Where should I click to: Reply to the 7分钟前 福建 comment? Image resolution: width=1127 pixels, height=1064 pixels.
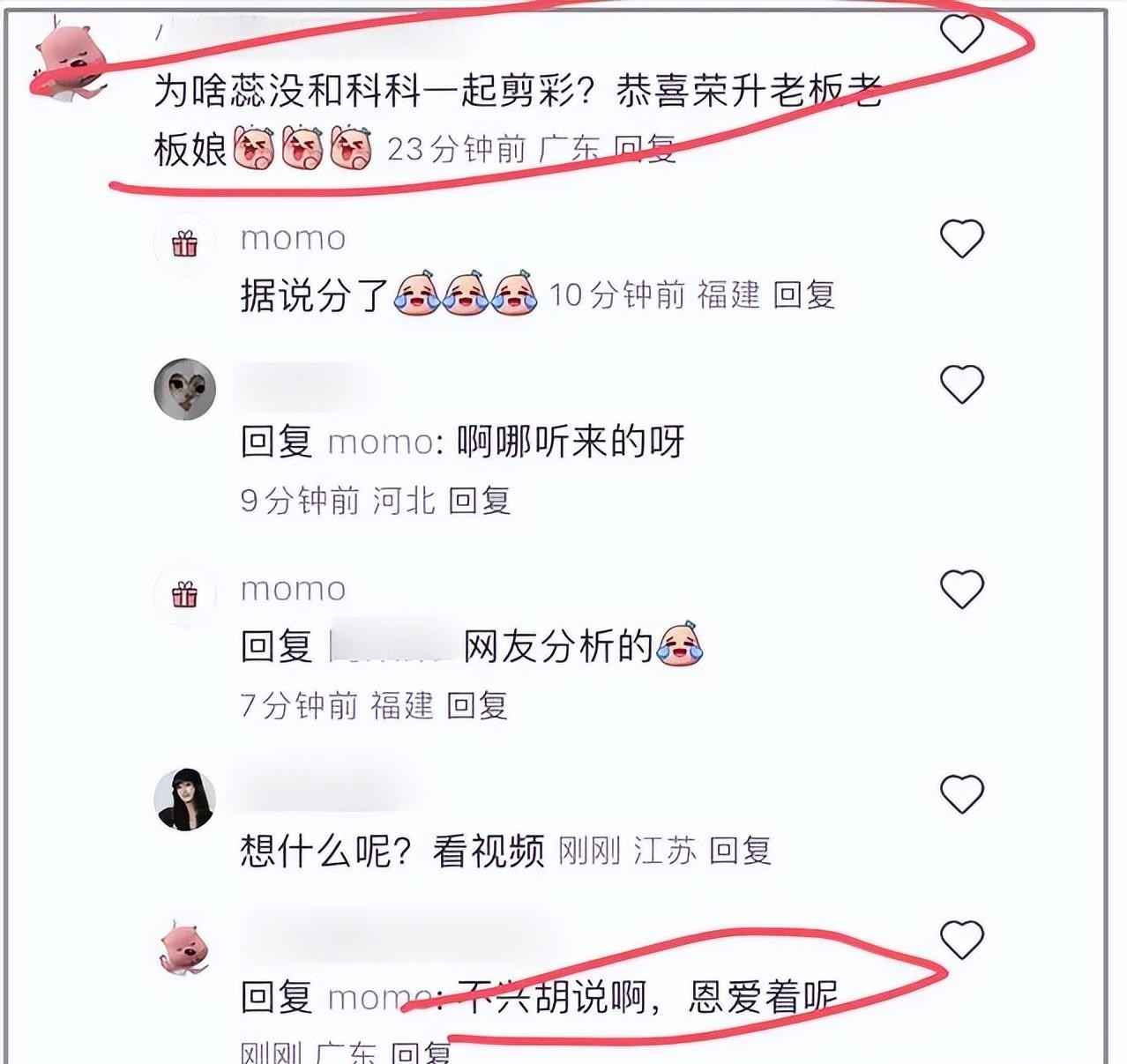(x=476, y=705)
